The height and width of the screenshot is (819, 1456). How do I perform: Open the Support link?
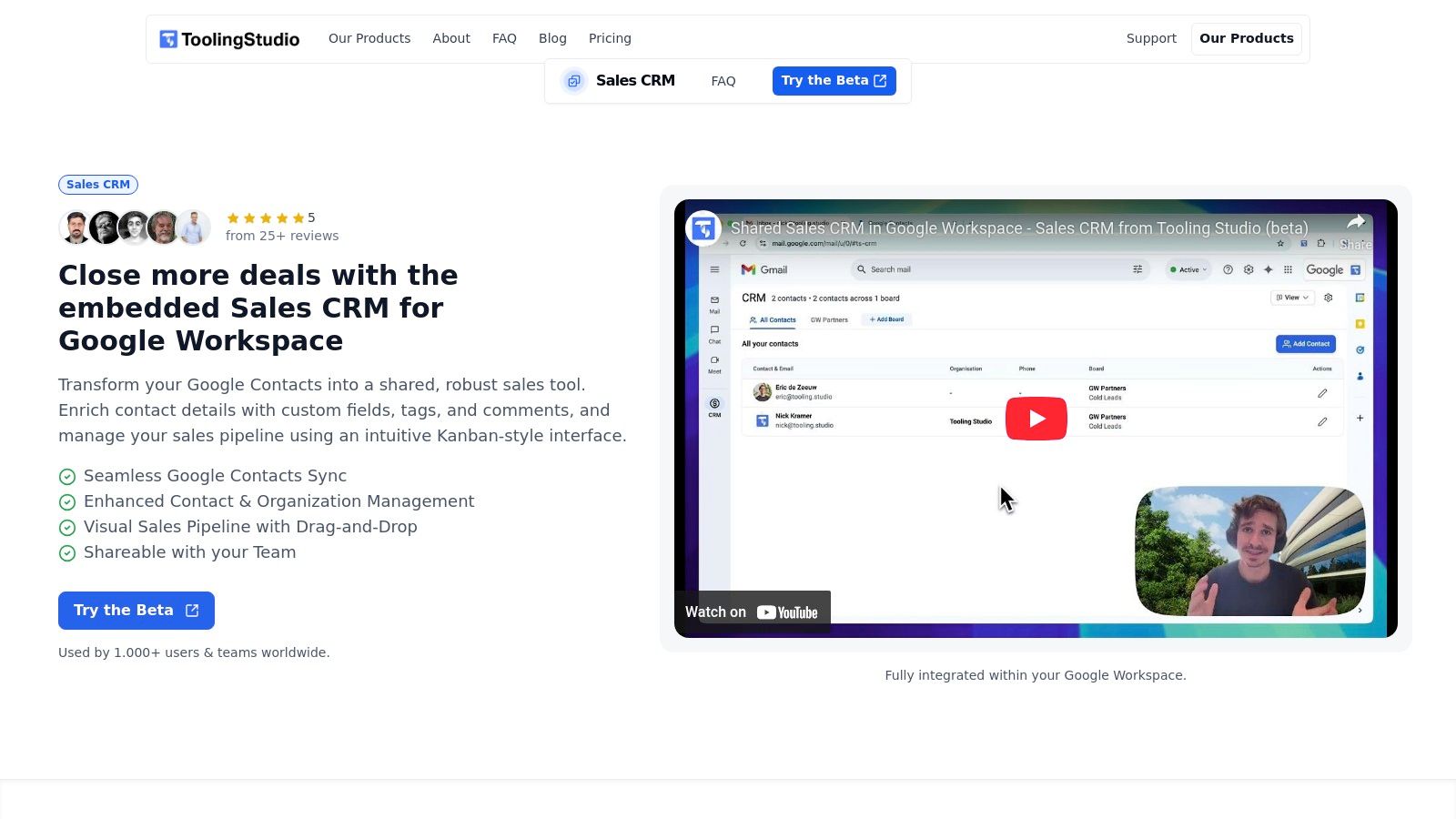(x=1151, y=38)
